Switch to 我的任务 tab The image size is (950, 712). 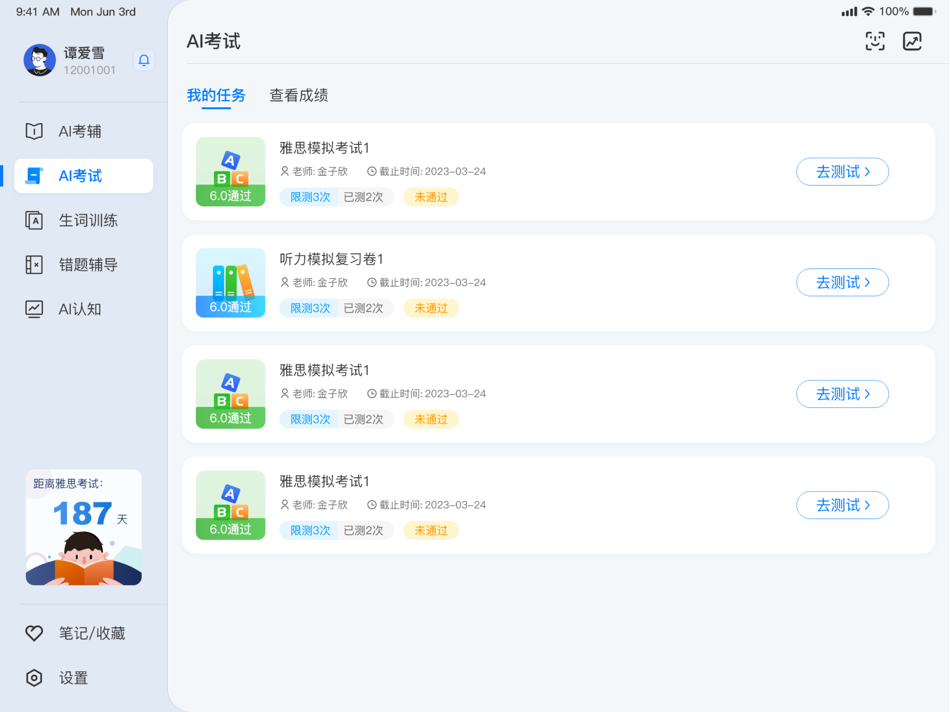point(216,95)
